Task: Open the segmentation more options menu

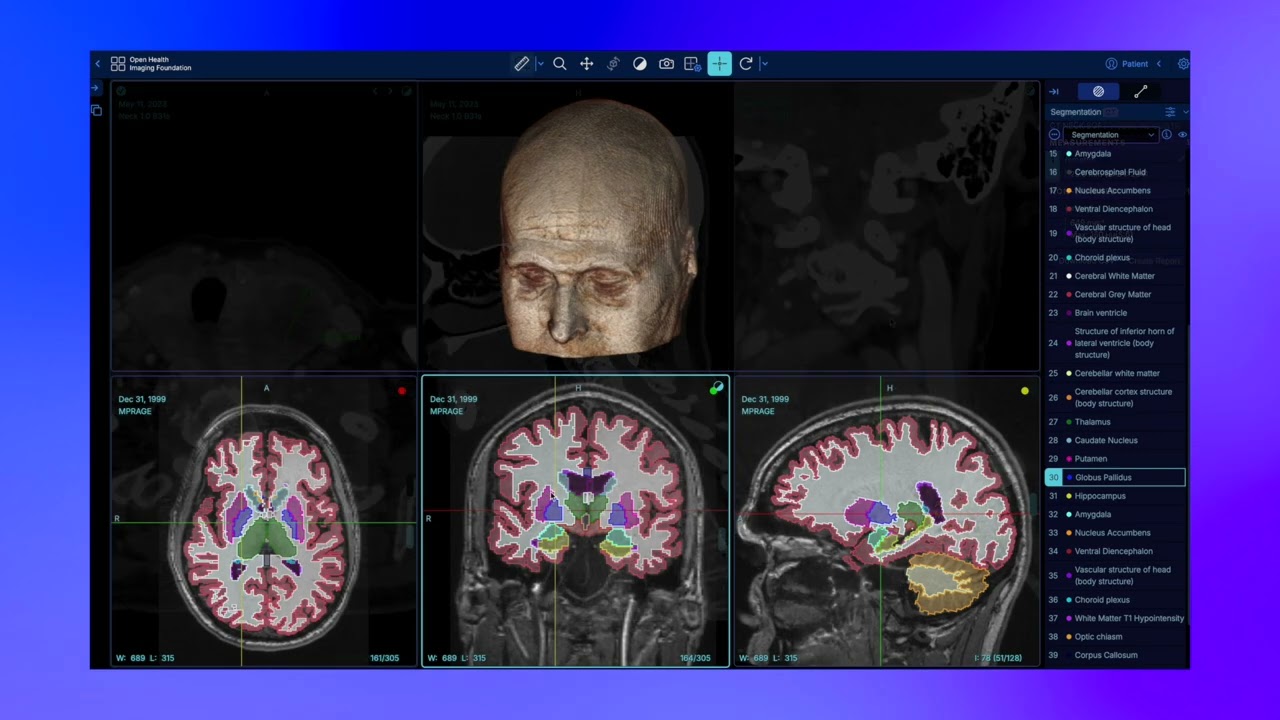Action: coord(1054,135)
